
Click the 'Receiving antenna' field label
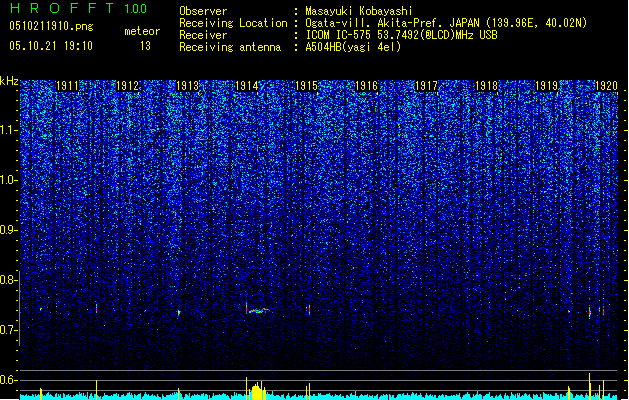point(230,47)
